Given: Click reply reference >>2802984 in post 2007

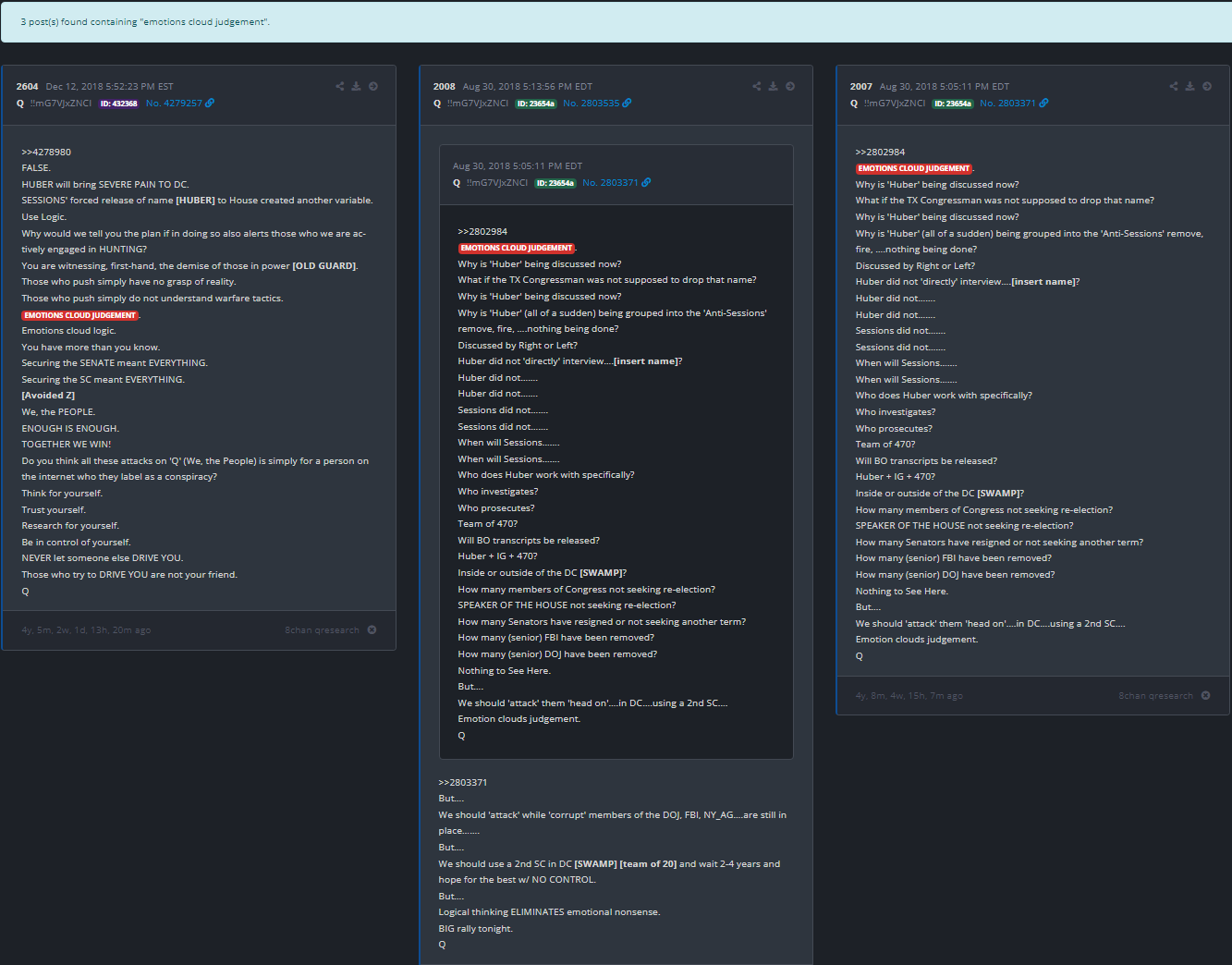Looking at the screenshot, I should coord(880,152).
